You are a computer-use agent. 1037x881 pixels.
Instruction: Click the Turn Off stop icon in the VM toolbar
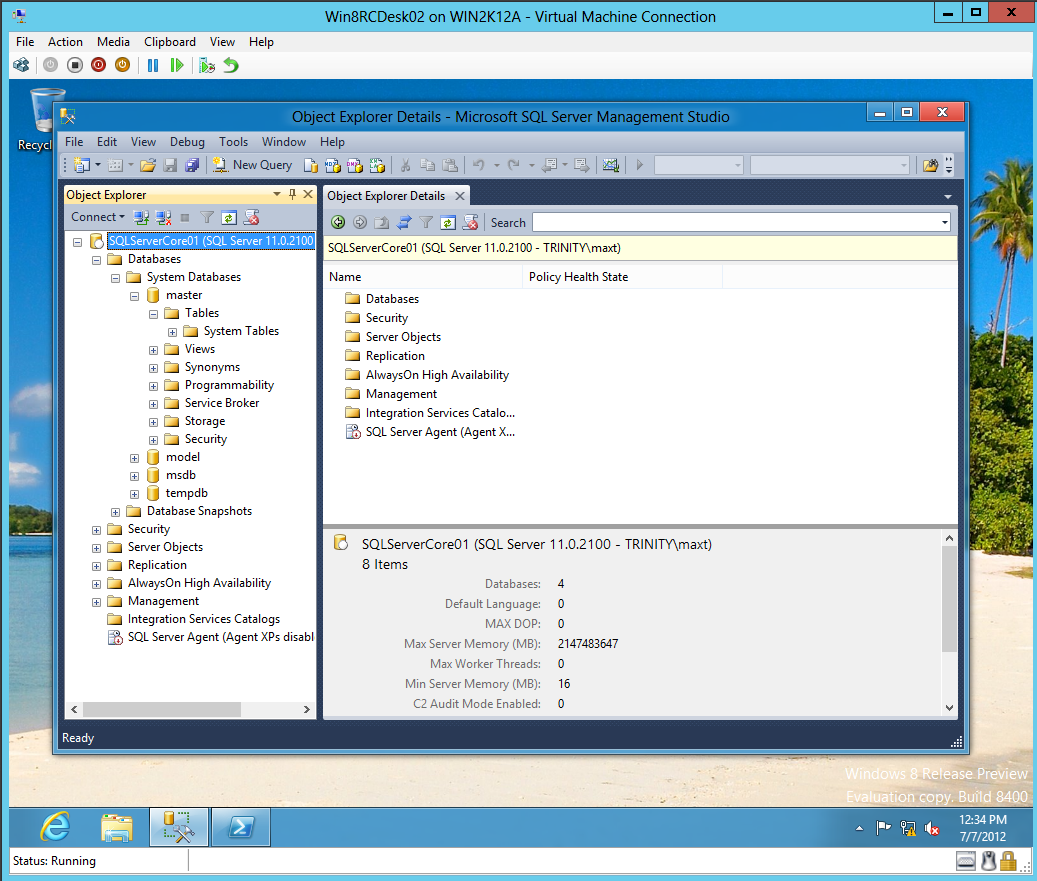point(75,65)
